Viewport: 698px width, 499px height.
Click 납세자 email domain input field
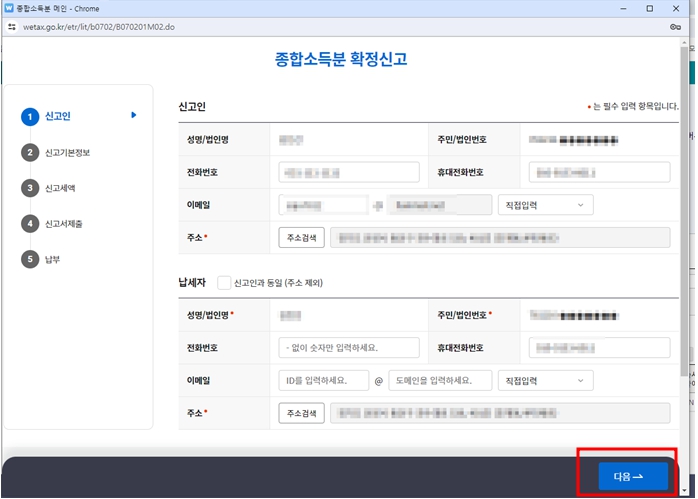point(440,381)
